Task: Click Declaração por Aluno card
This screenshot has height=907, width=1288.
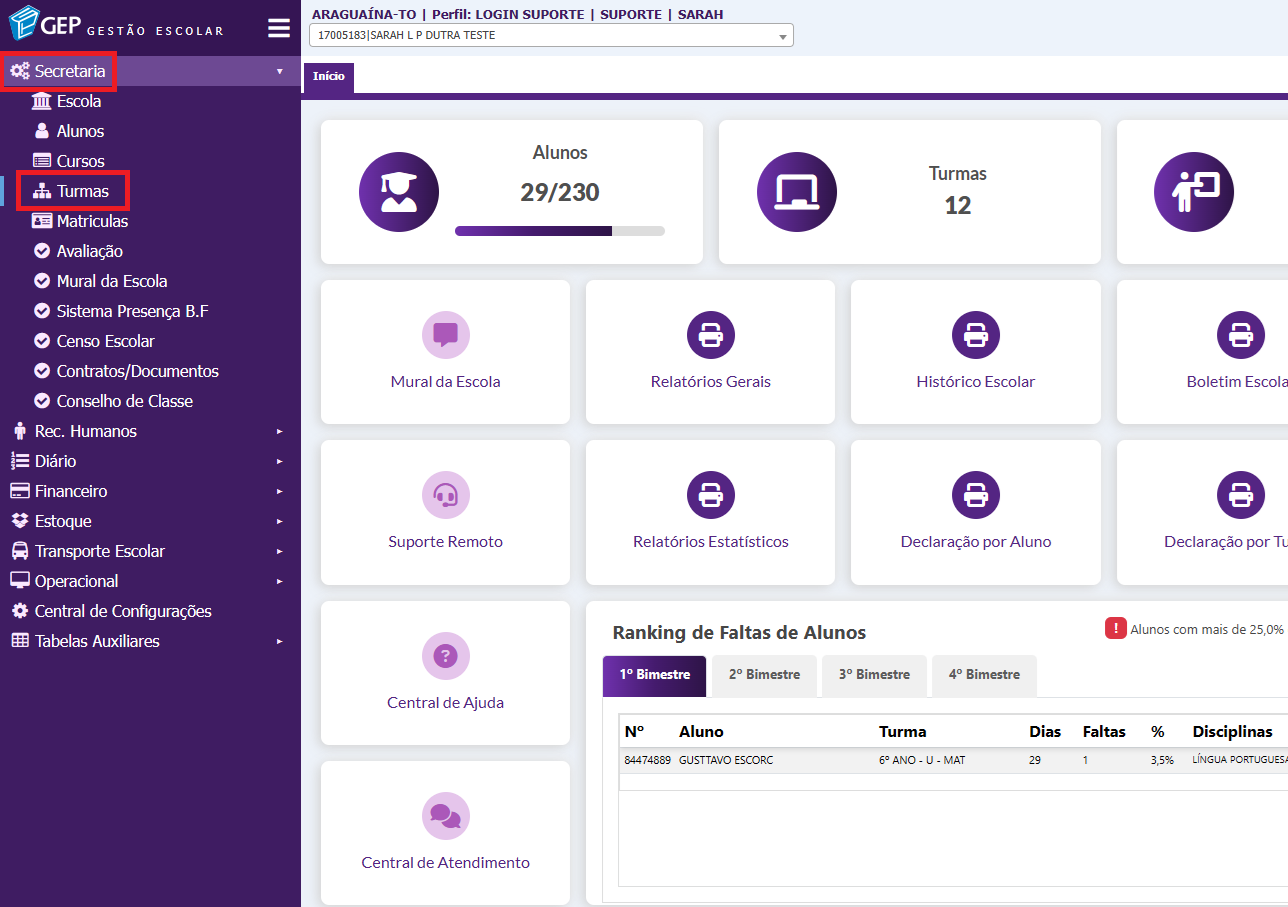Action: [x=975, y=512]
